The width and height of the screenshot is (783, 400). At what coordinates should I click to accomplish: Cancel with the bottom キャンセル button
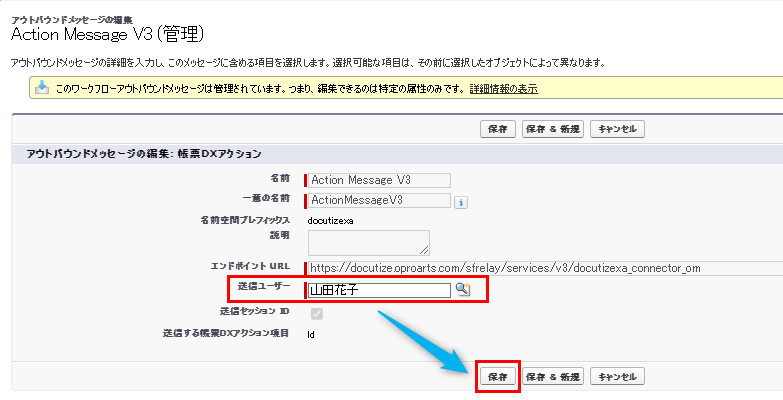617,376
